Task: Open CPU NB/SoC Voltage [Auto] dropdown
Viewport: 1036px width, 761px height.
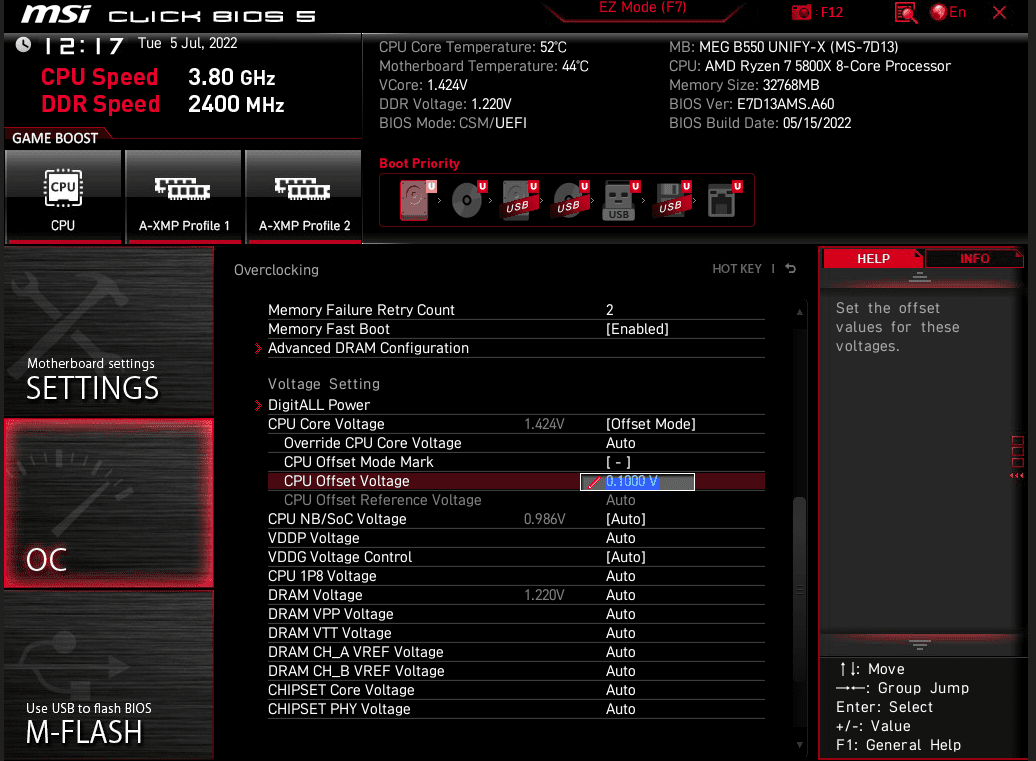Action: click(x=626, y=519)
